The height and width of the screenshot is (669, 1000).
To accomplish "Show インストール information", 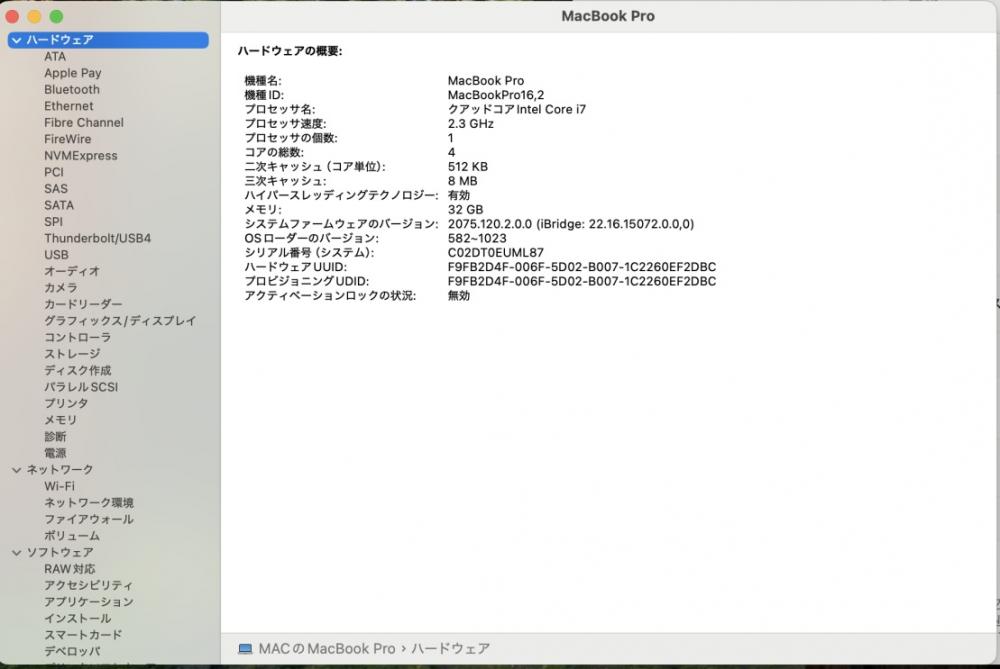I will click(x=78, y=619).
